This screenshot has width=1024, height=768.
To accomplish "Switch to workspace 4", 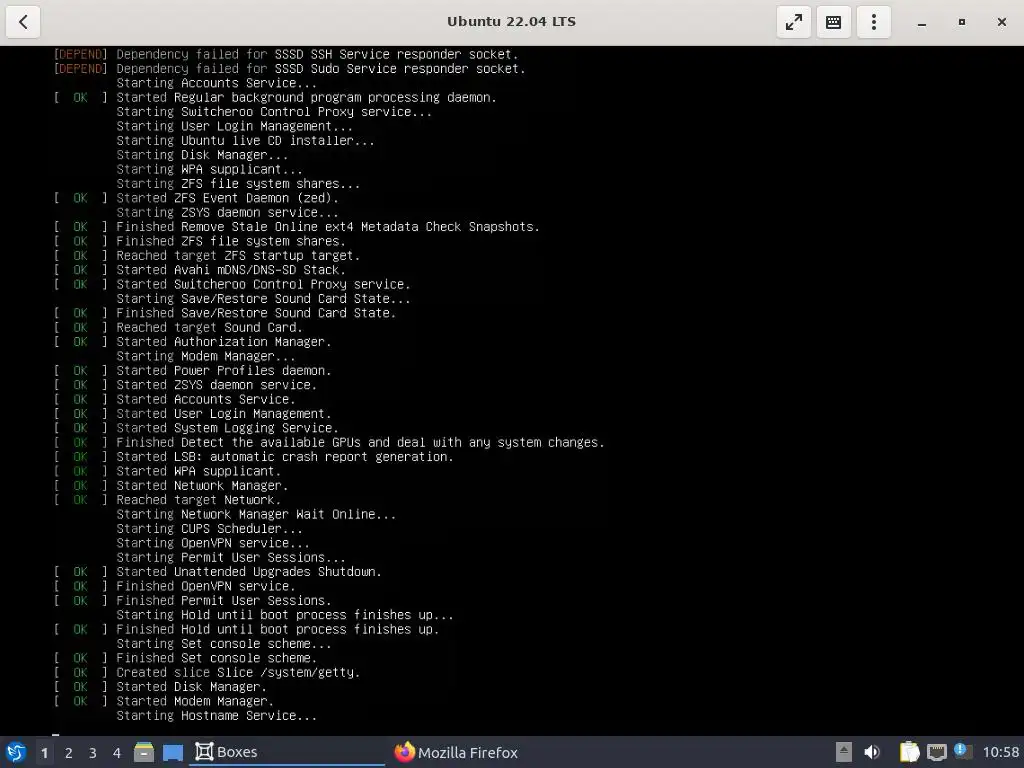I will [117, 752].
